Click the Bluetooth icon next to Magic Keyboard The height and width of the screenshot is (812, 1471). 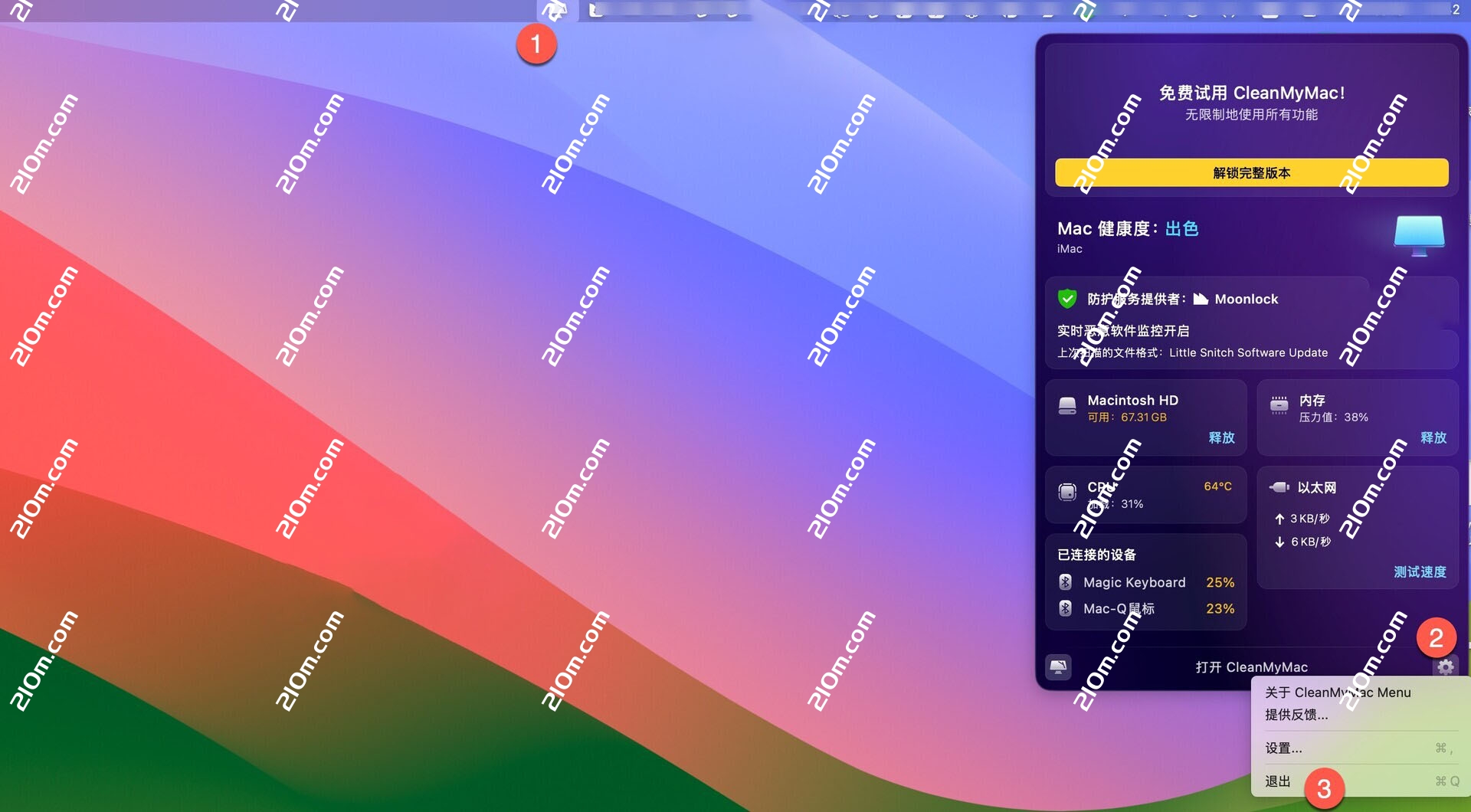(1066, 582)
